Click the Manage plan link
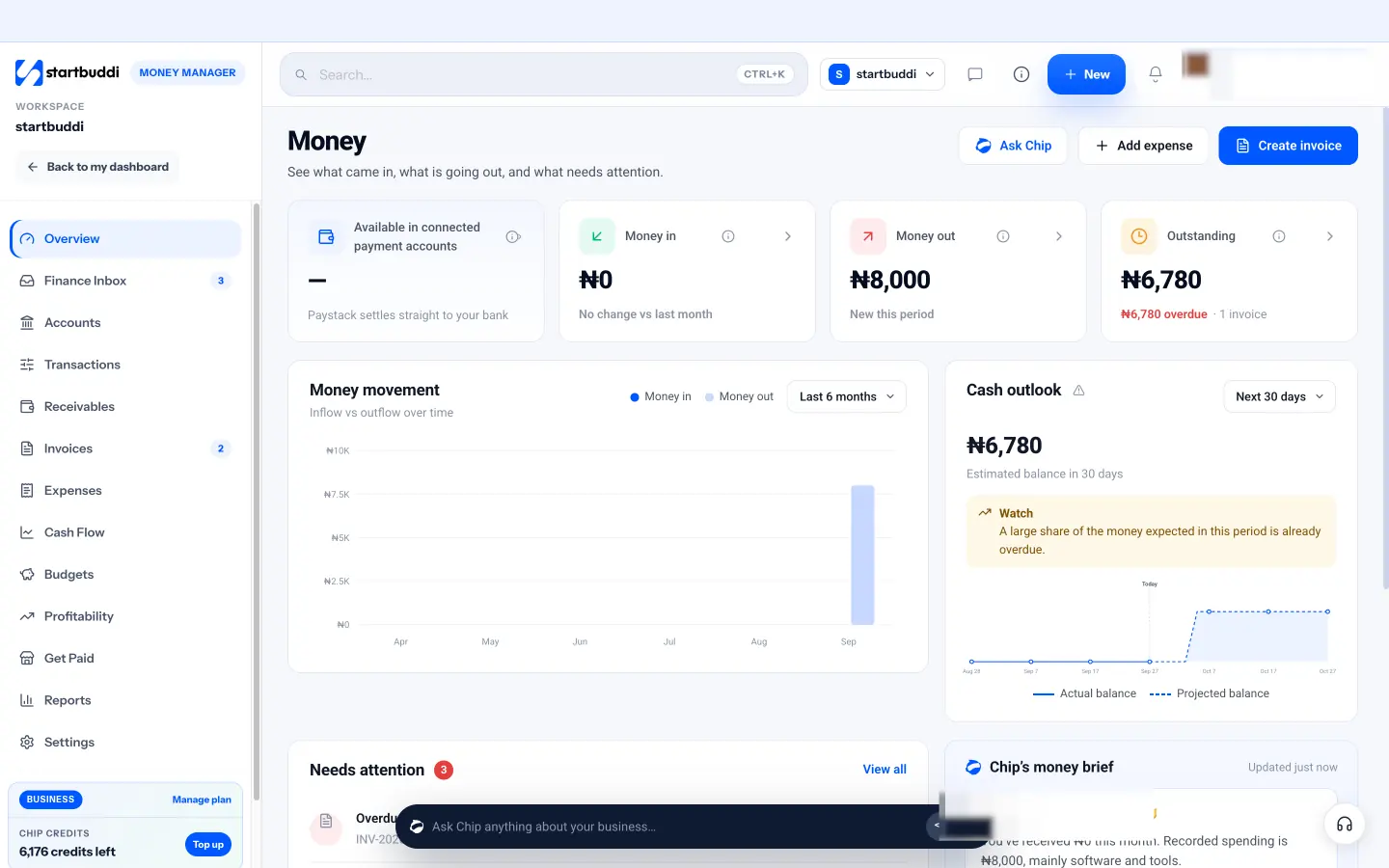Image resolution: width=1389 pixels, height=868 pixels. [202, 800]
